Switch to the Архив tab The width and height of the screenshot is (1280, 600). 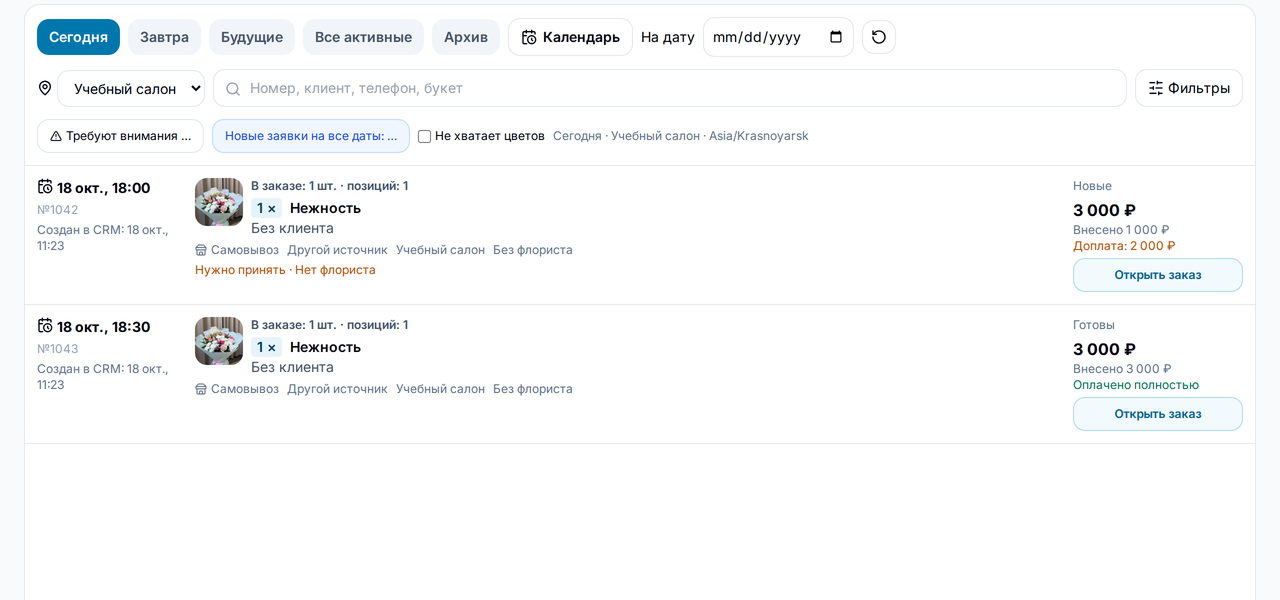(466, 37)
